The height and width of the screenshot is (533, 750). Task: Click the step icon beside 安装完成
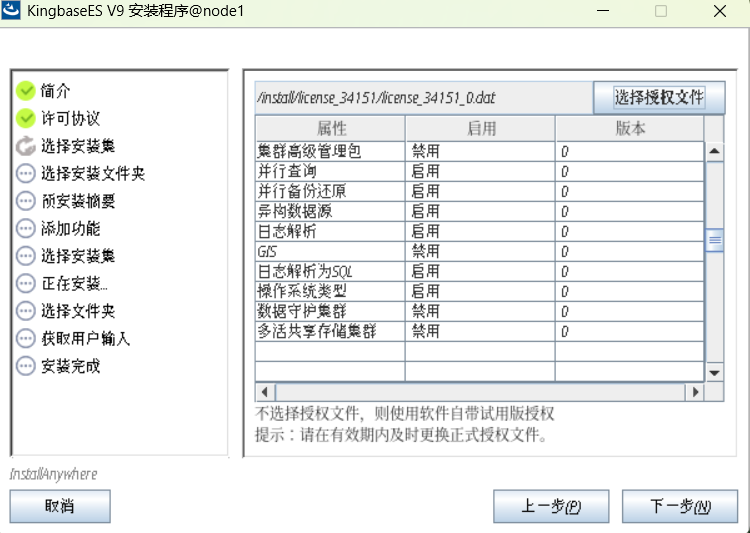26,366
